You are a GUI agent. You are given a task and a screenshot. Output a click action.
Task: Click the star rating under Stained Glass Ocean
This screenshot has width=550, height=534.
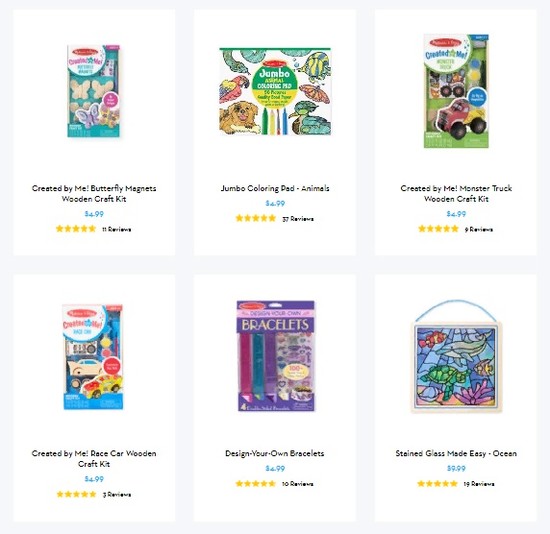point(437,484)
